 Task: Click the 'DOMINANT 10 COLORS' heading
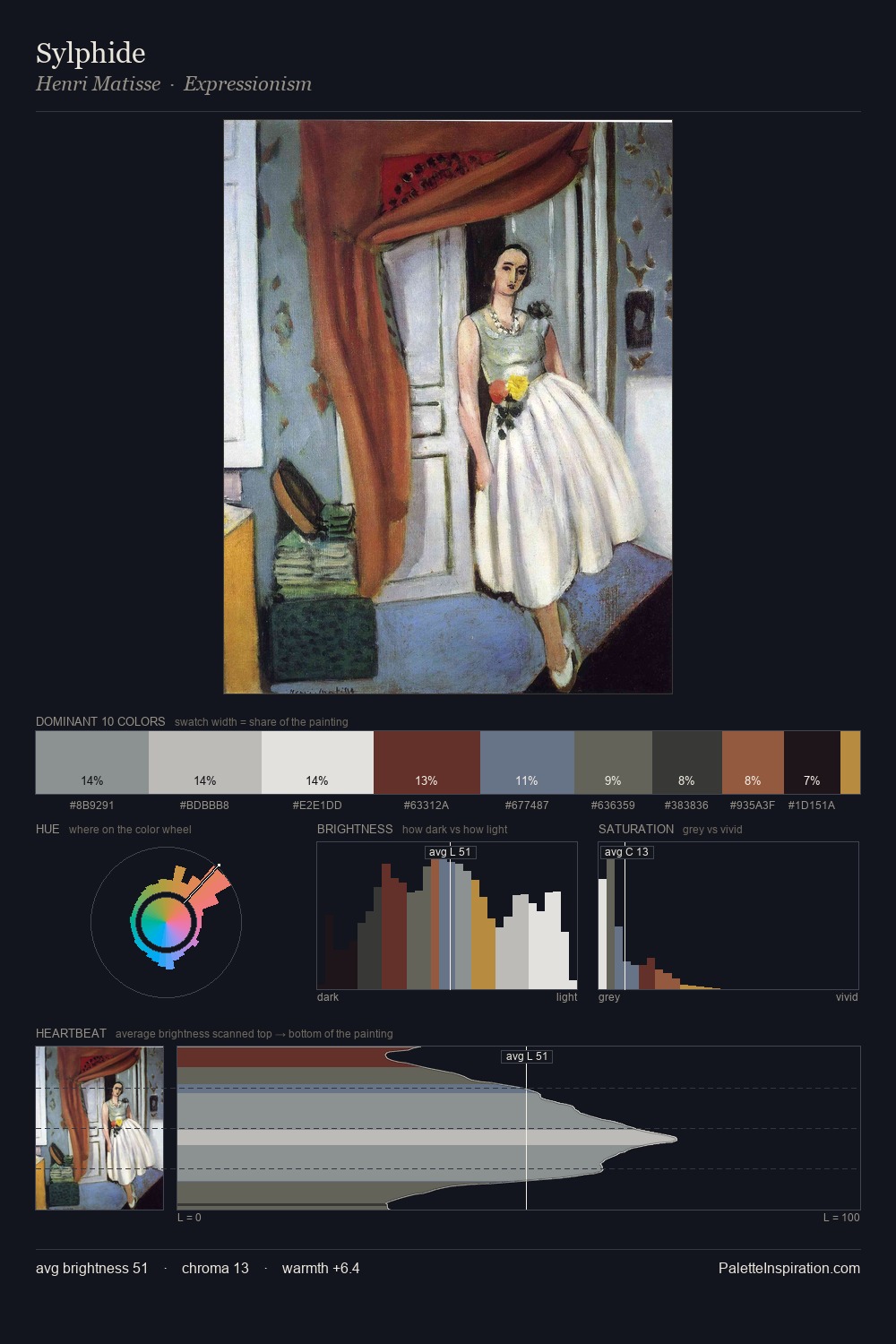click(100, 721)
